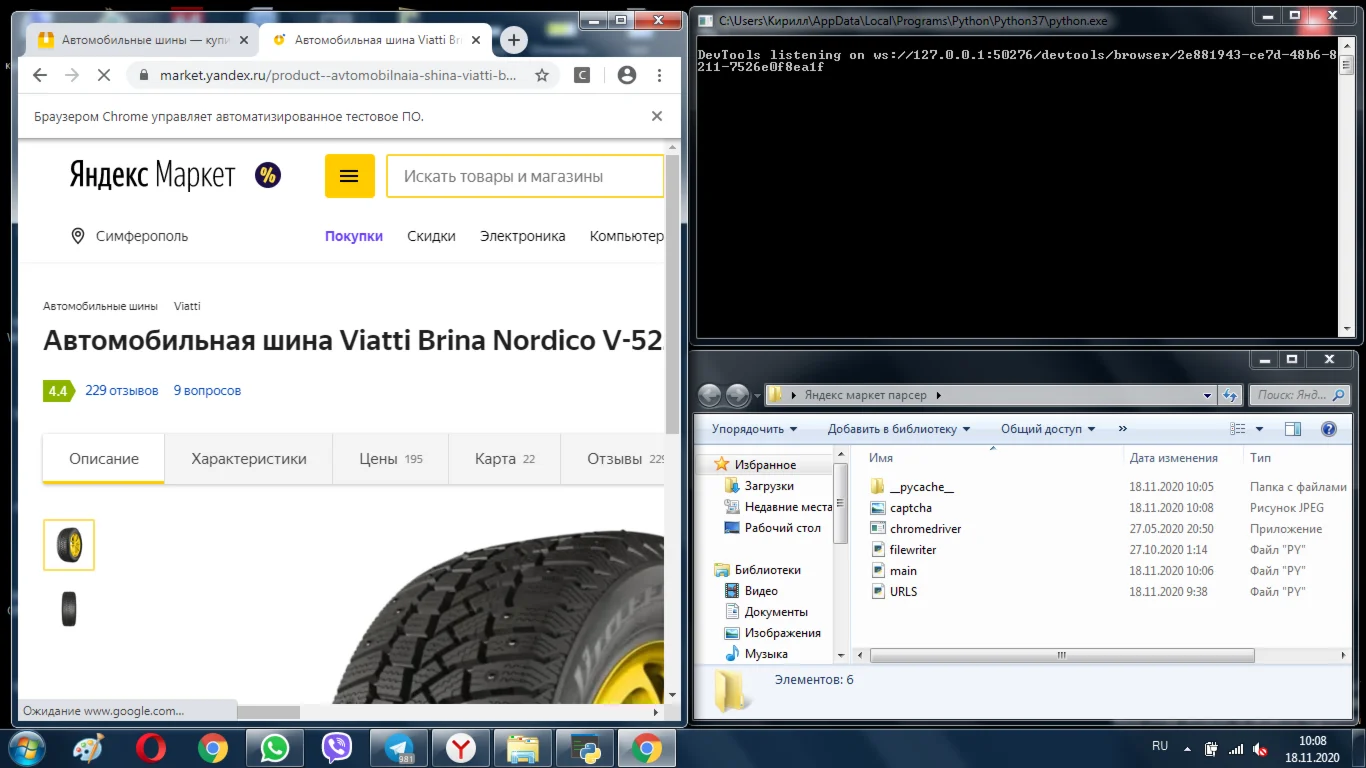
Task: Open Paint from the taskbar
Action: (88, 748)
